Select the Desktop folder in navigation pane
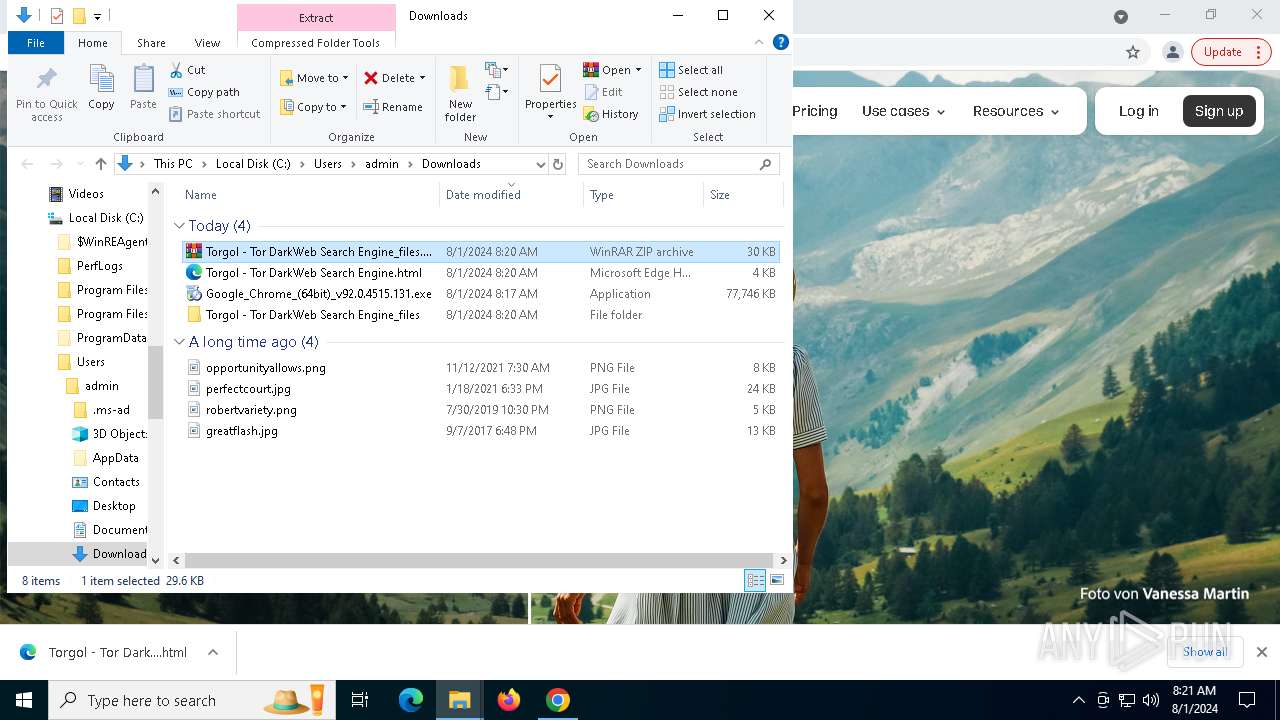 coord(113,506)
